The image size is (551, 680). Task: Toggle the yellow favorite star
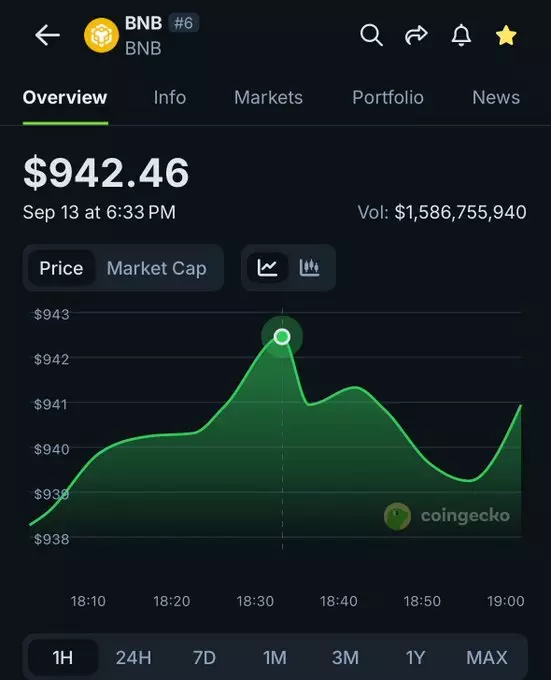click(506, 35)
